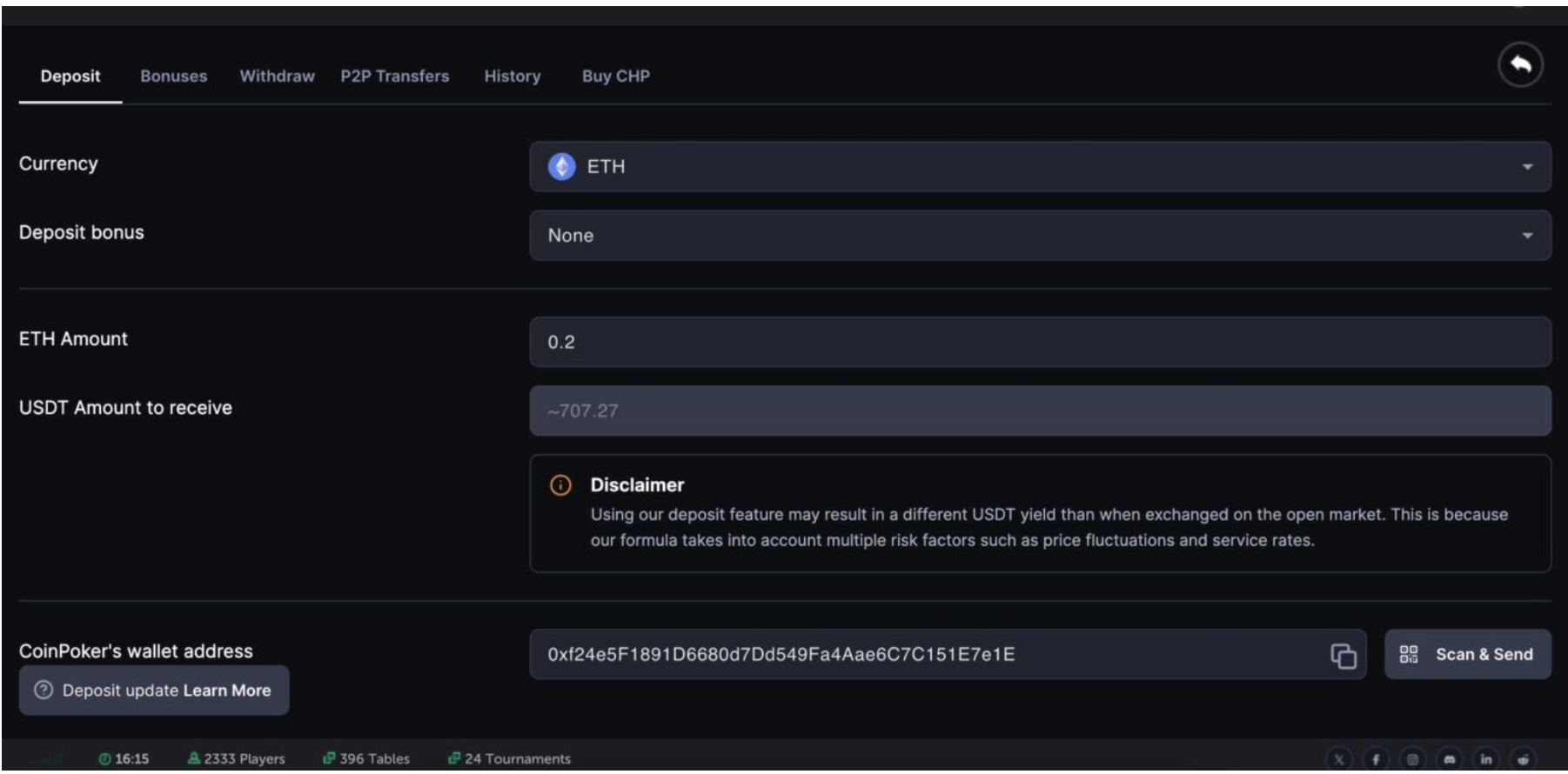Open the X (Twitter) social link
This screenshot has height=774, width=1568.
[x=1338, y=759]
